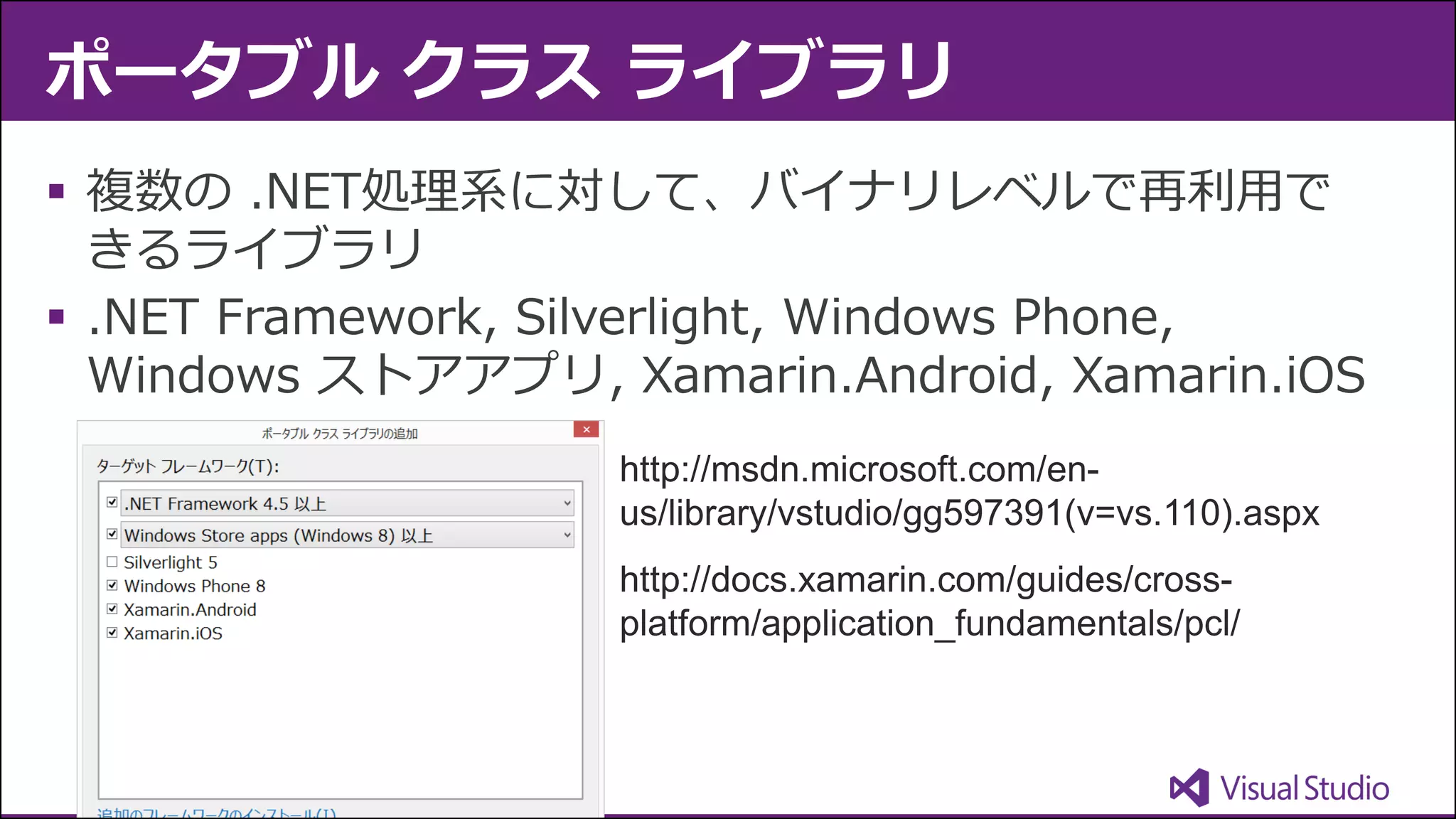Open the Windows Store apps version dropdown arrow
The width and height of the screenshot is (1456, 819).
[x=567, y=535]
